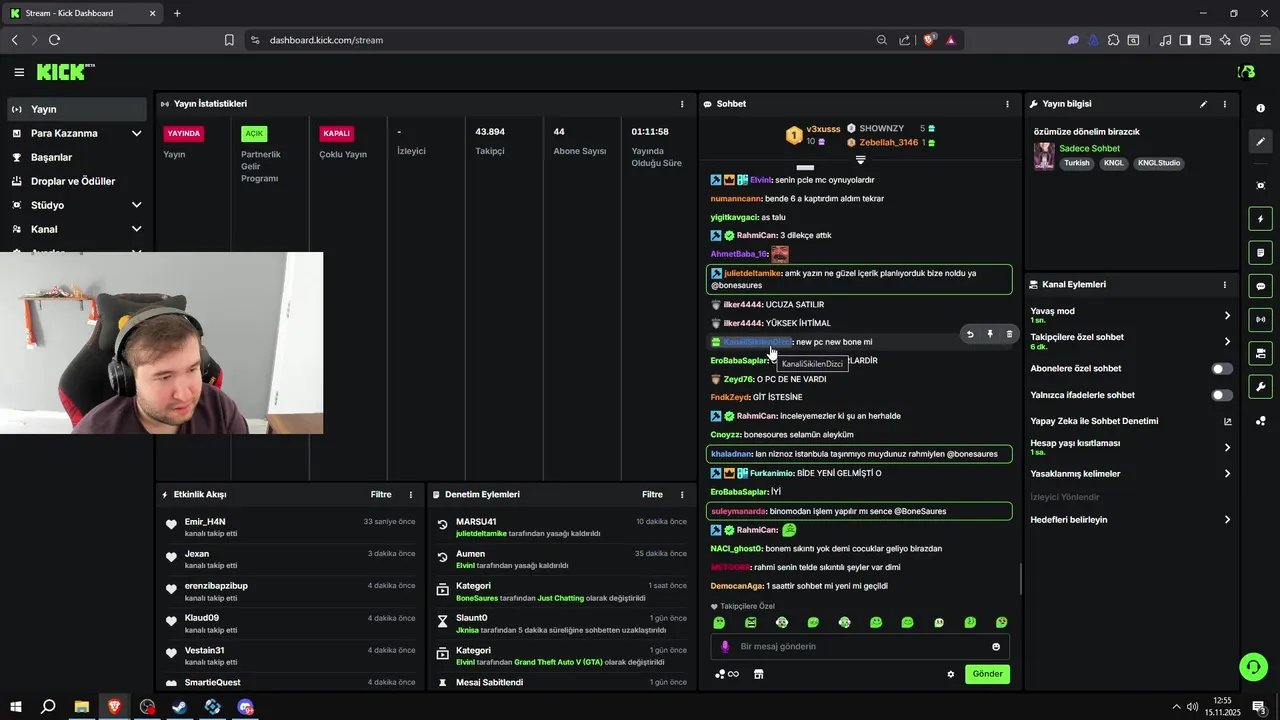
Task: Toggle Abonelere özel sohbet switch
Action: [x=1222, y=369]
